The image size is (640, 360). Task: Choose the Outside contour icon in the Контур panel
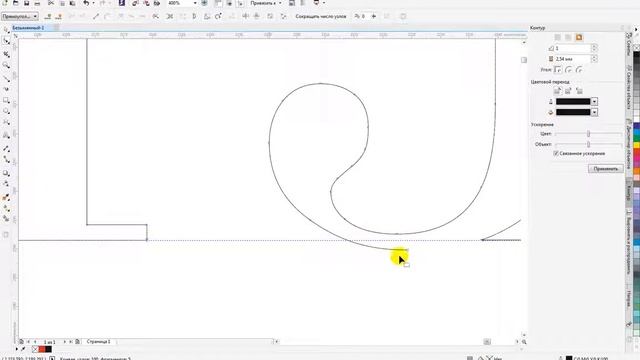pos(579,38)
